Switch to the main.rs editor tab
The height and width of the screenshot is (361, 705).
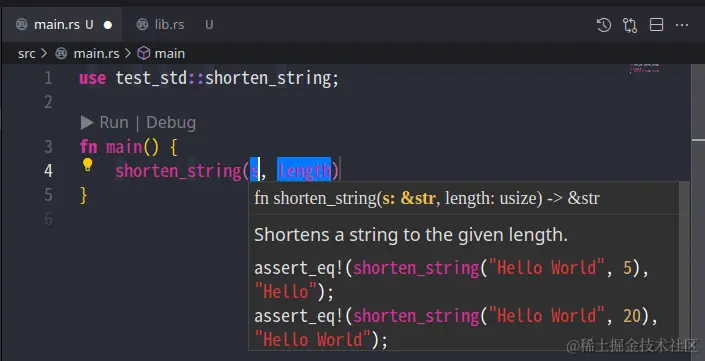tap(63, 25)
